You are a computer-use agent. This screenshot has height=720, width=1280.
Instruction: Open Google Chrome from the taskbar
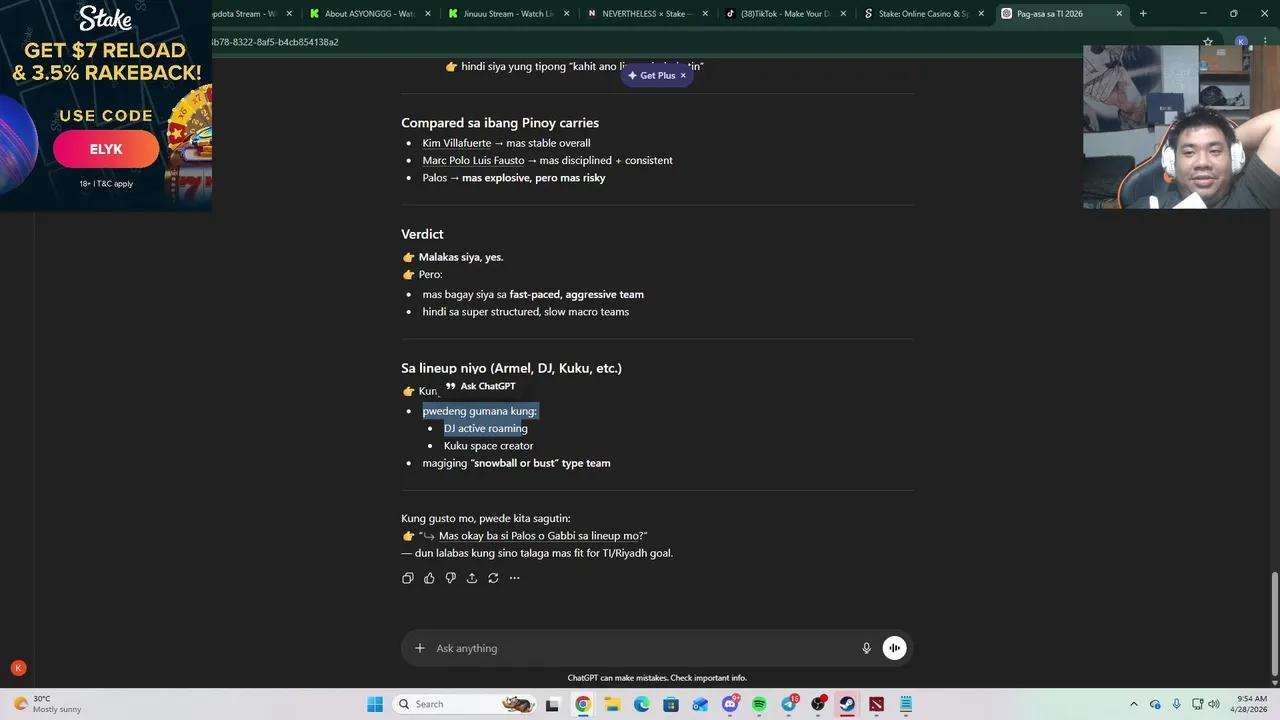coord(583,704)
